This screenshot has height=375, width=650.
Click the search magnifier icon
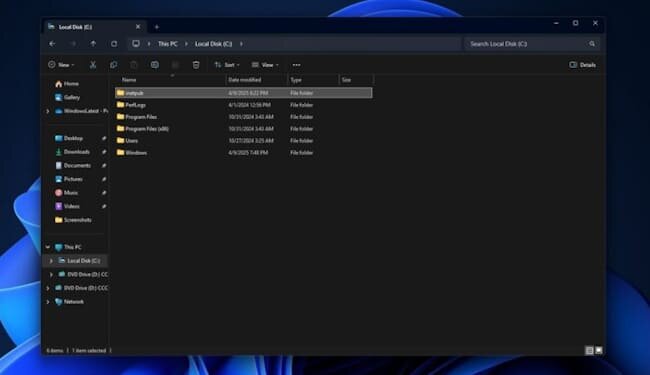point(592,44)
